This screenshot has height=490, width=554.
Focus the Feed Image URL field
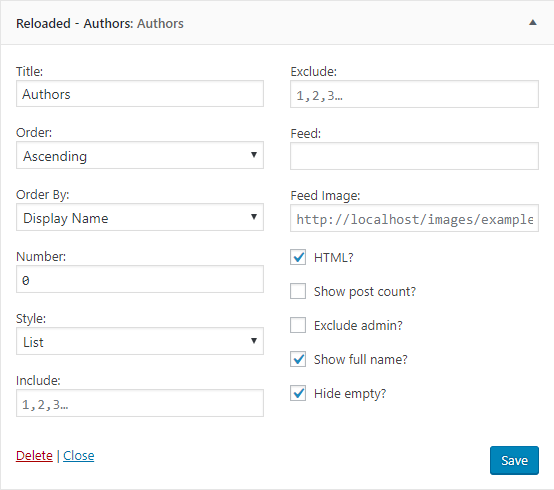point(414,218)
